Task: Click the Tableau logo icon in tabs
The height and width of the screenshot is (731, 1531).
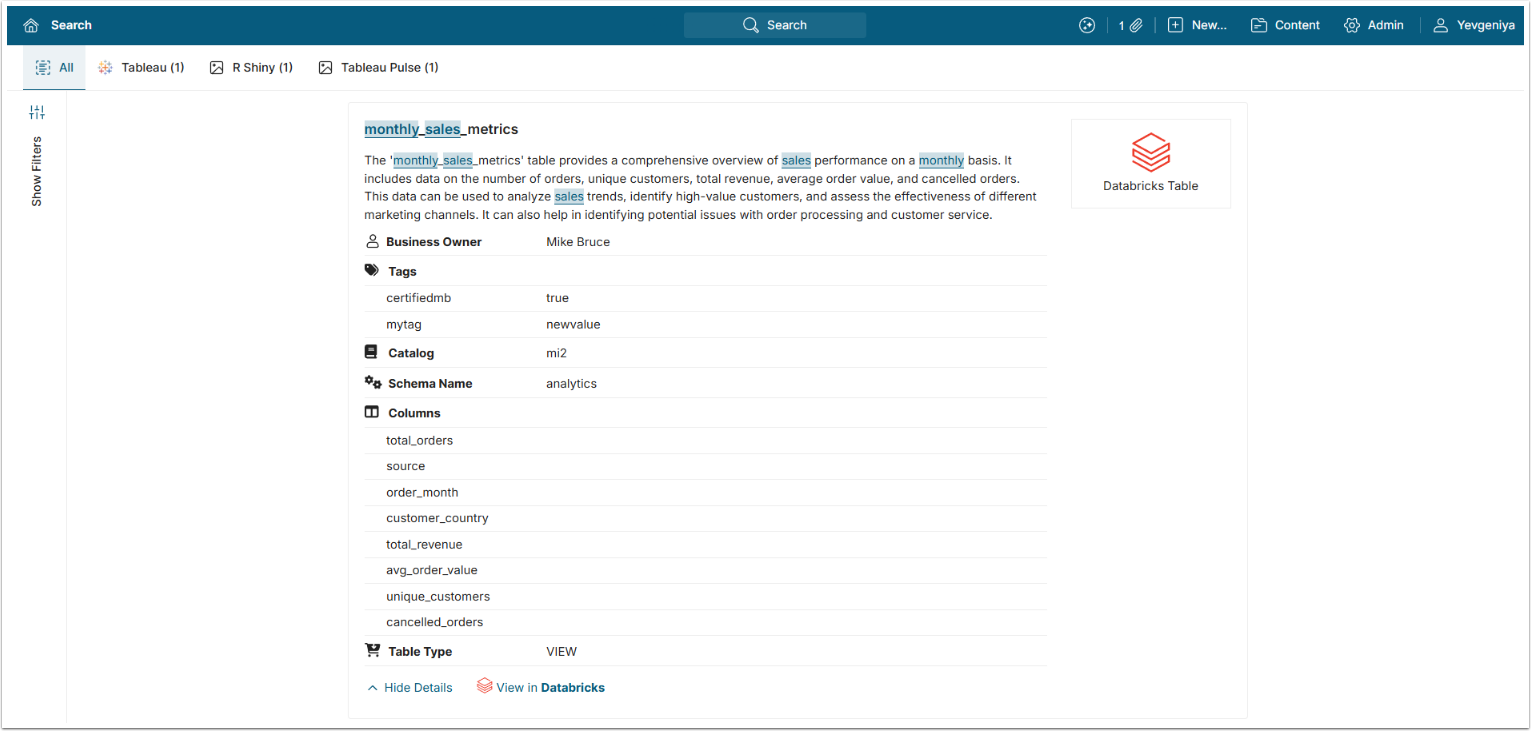Action: pyautogui.click(x=105, y=67)
